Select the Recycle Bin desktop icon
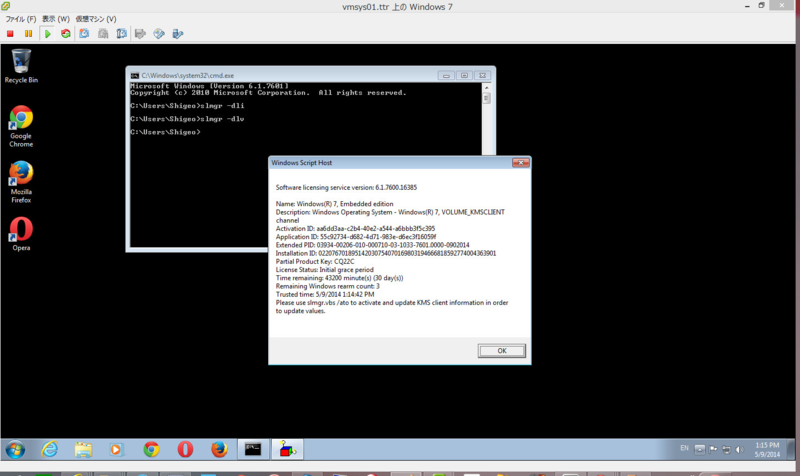800x476 pixels. (x=21, y=66)
